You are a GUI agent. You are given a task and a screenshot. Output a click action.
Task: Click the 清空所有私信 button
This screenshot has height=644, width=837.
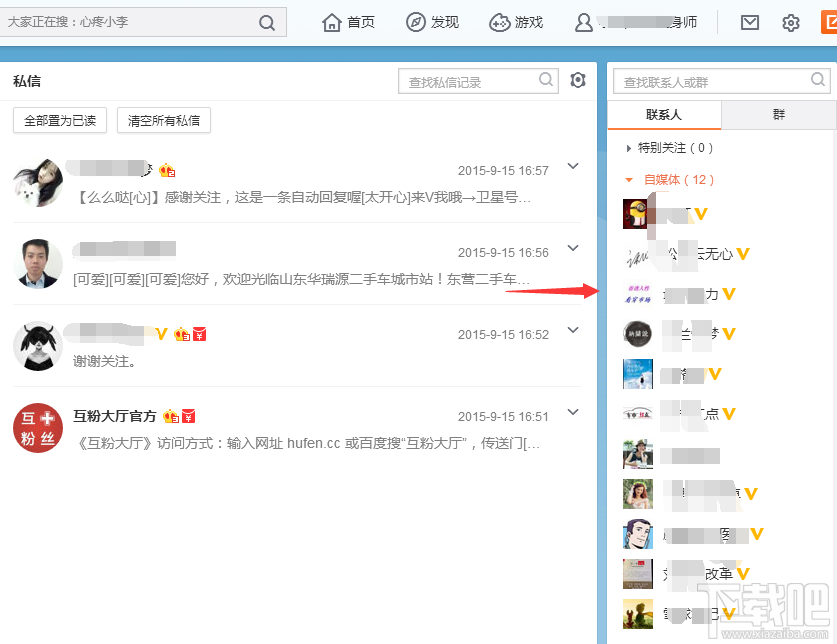pos(163,118)
